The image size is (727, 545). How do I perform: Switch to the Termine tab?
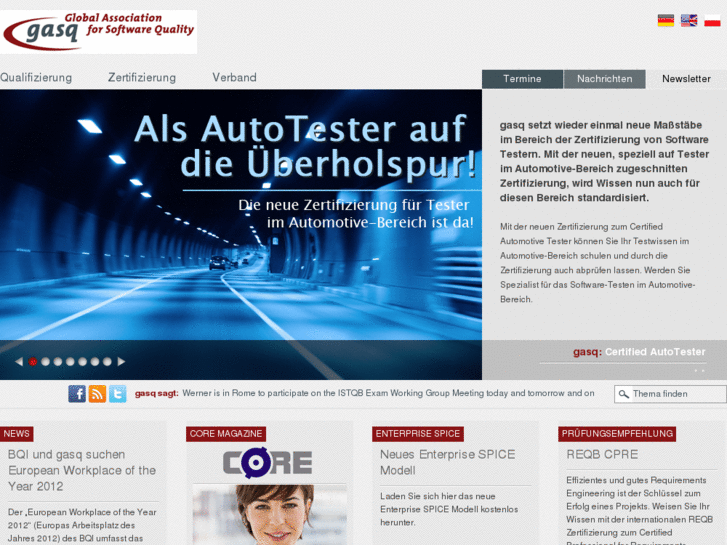click(x=523, y=79)
